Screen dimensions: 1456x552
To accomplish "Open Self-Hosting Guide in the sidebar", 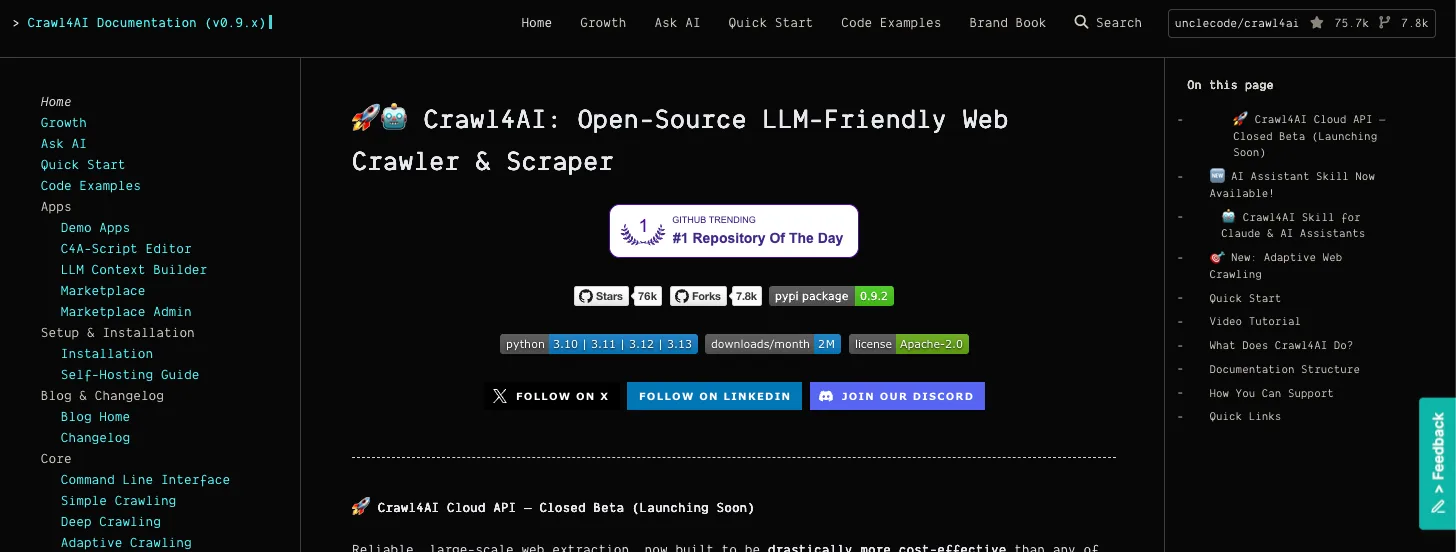I will pos(130,375).
